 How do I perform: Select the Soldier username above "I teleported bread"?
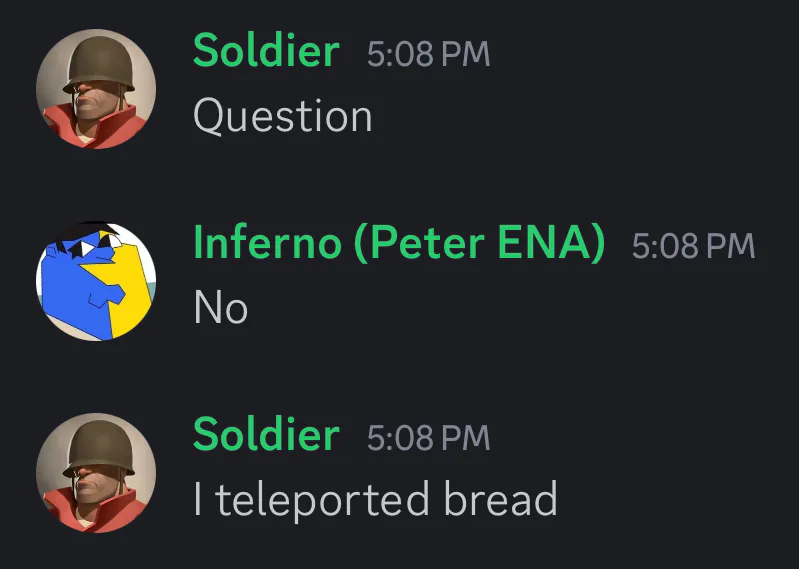click(266, 436)
